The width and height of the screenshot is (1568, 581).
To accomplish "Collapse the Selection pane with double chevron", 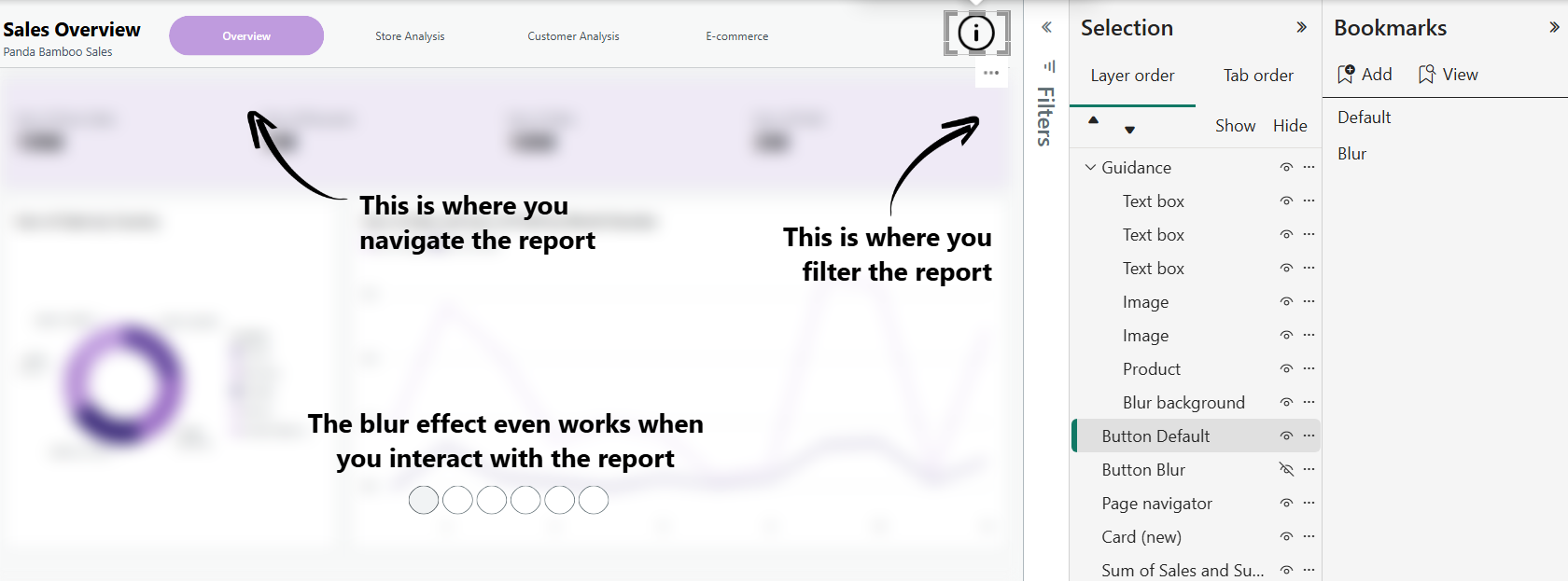I will (x=1301, y=28).
